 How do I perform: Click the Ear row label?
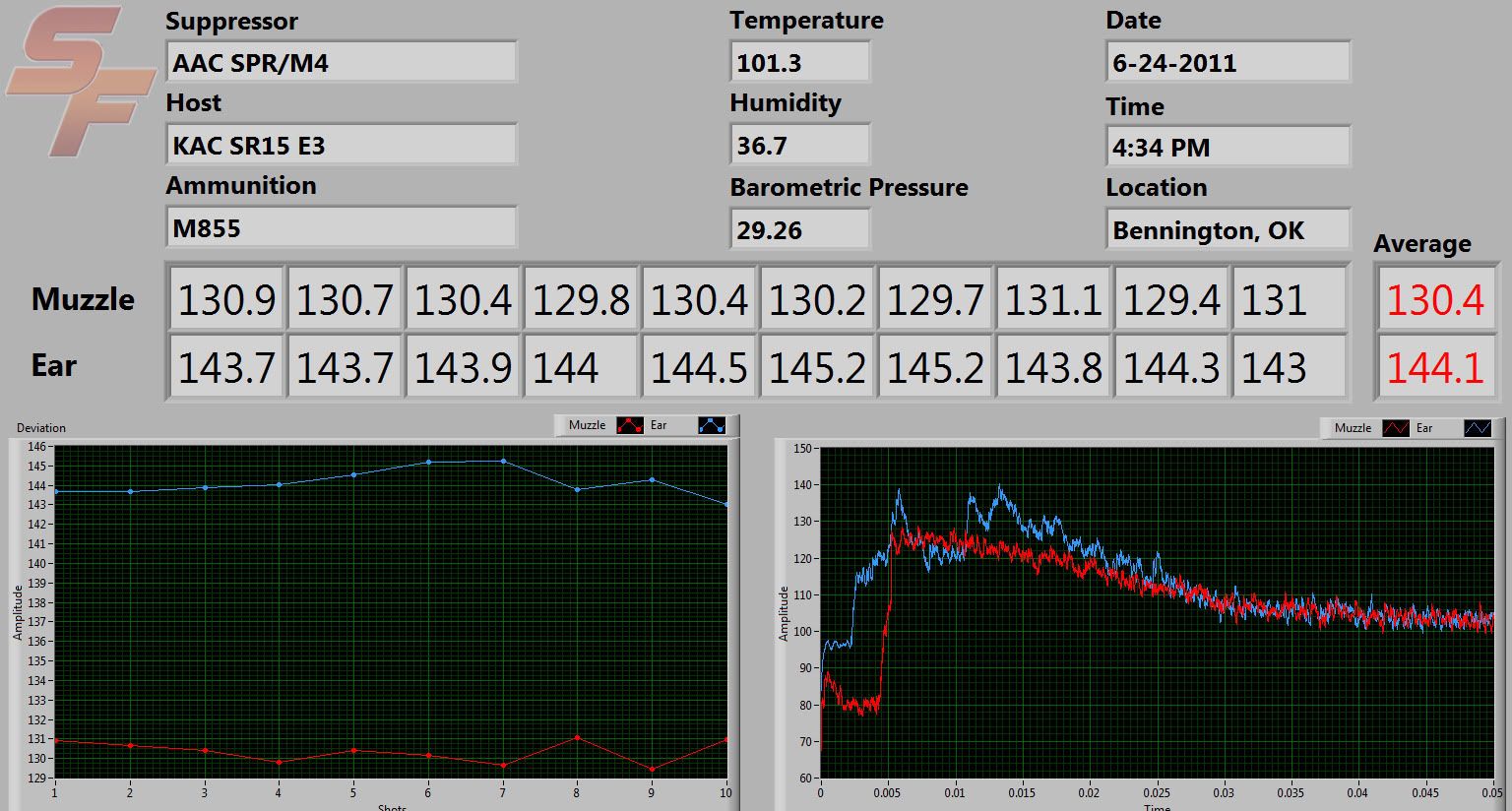coord(54,365)
